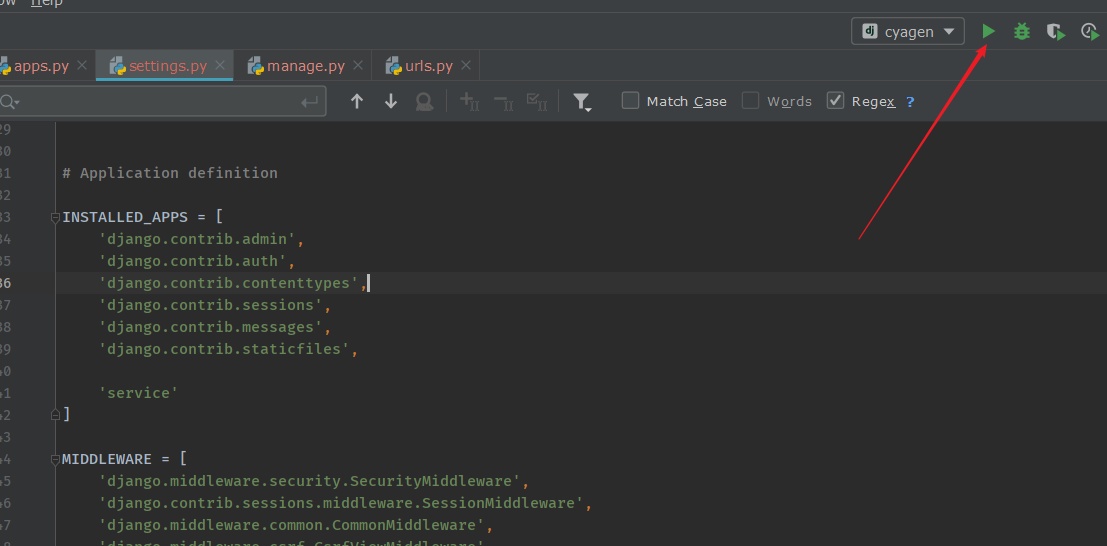Click fold marker at INSTALLED_APPS closing bracket

point(55,415)
